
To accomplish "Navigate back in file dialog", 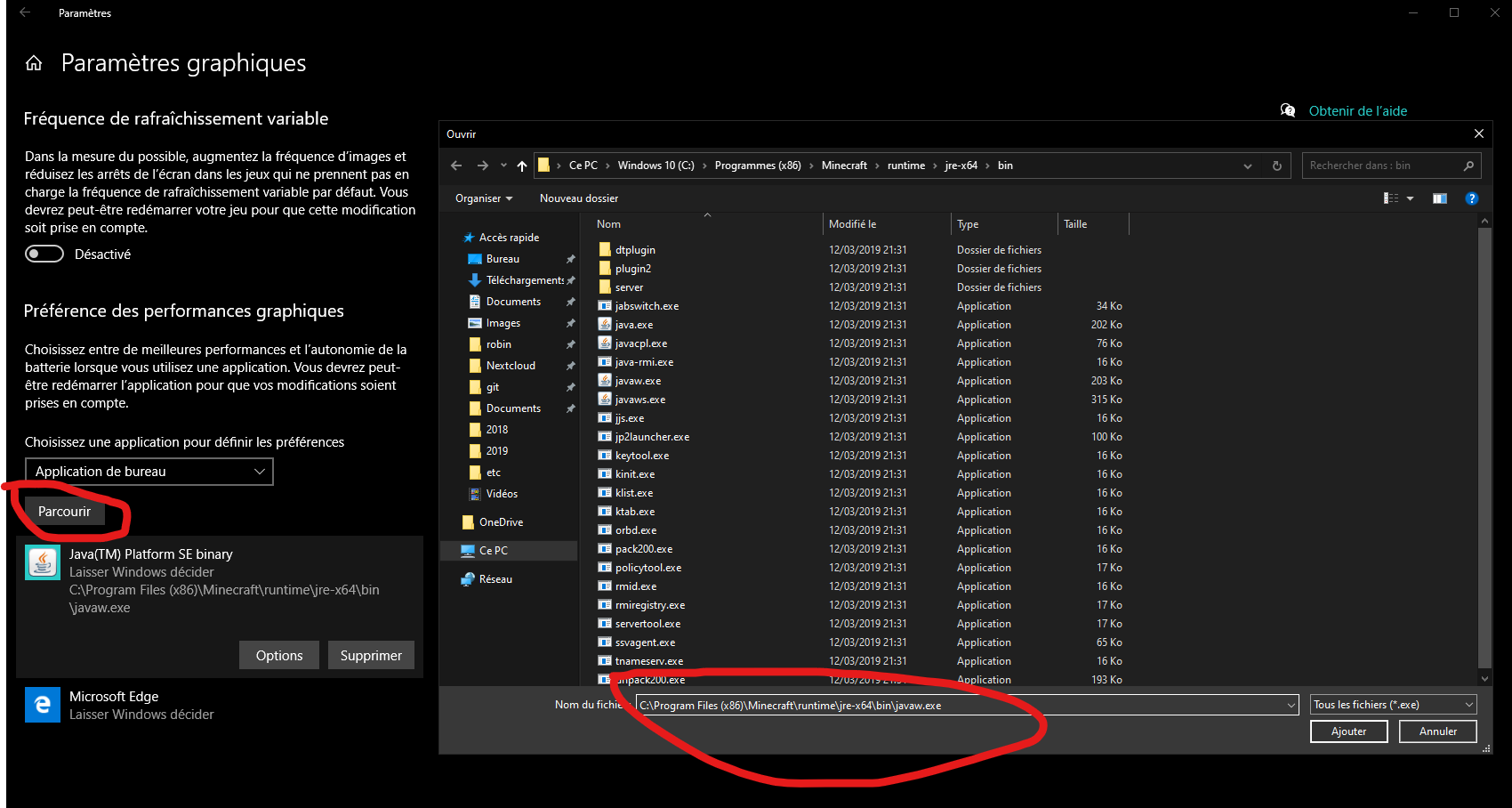I will [456, 166].
